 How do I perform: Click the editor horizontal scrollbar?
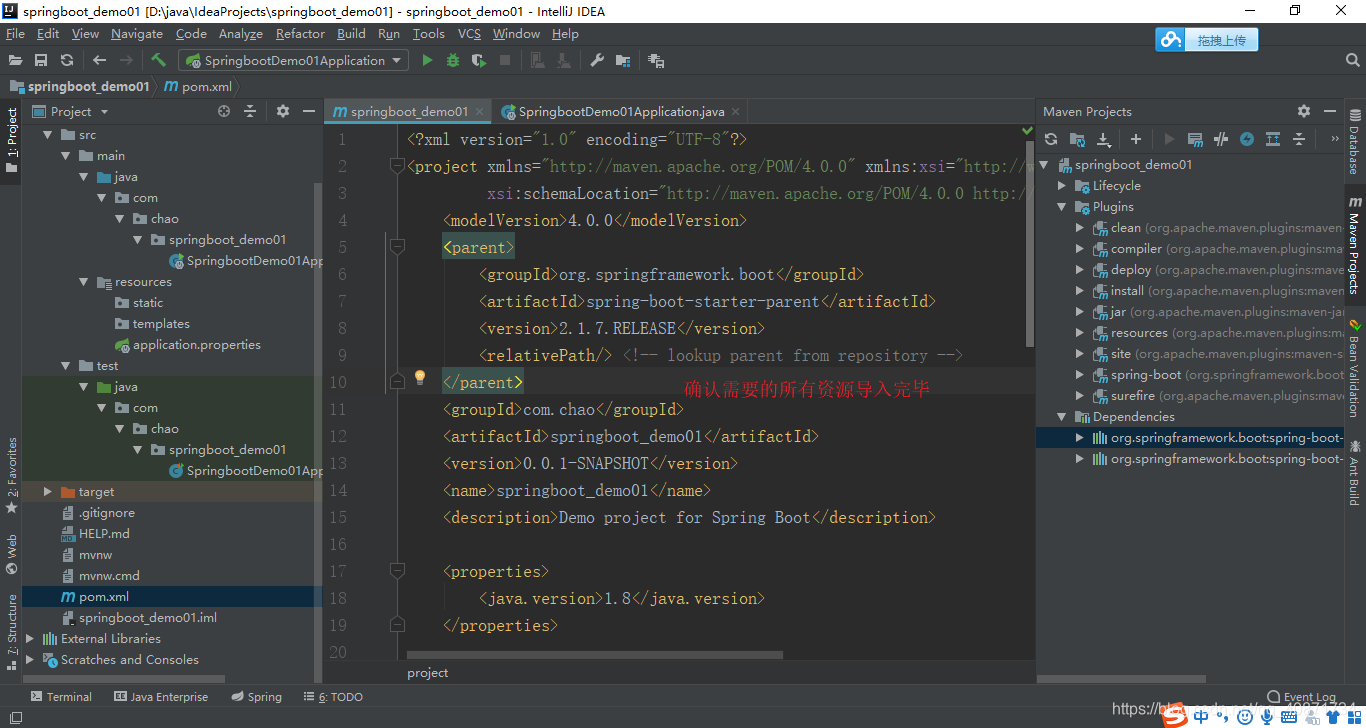tap(596, 656)
